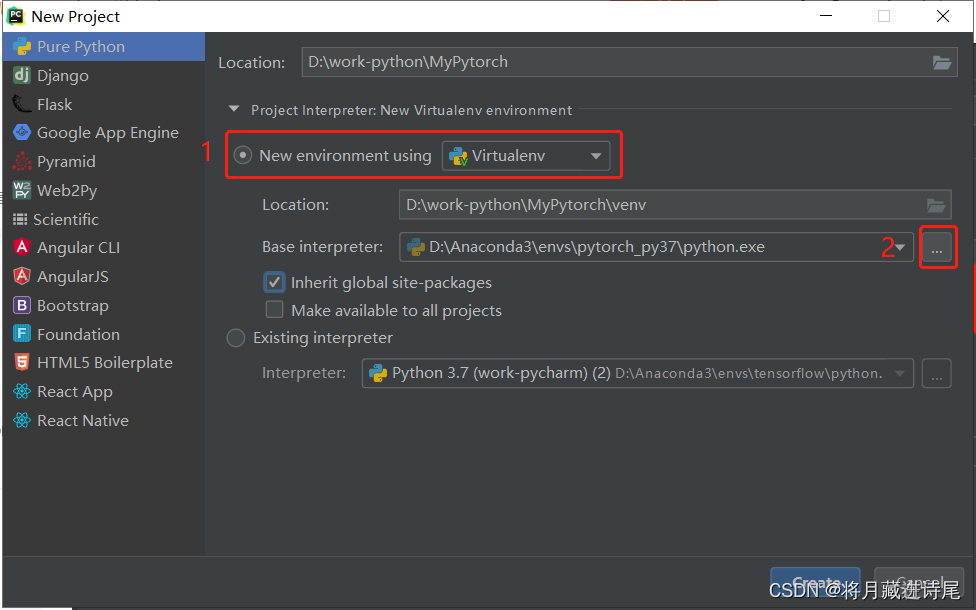This screenshot has width=976, height=610.
Task: Click the Pure Python project icon
Action: pyautogui.click(x=22, y=47)
